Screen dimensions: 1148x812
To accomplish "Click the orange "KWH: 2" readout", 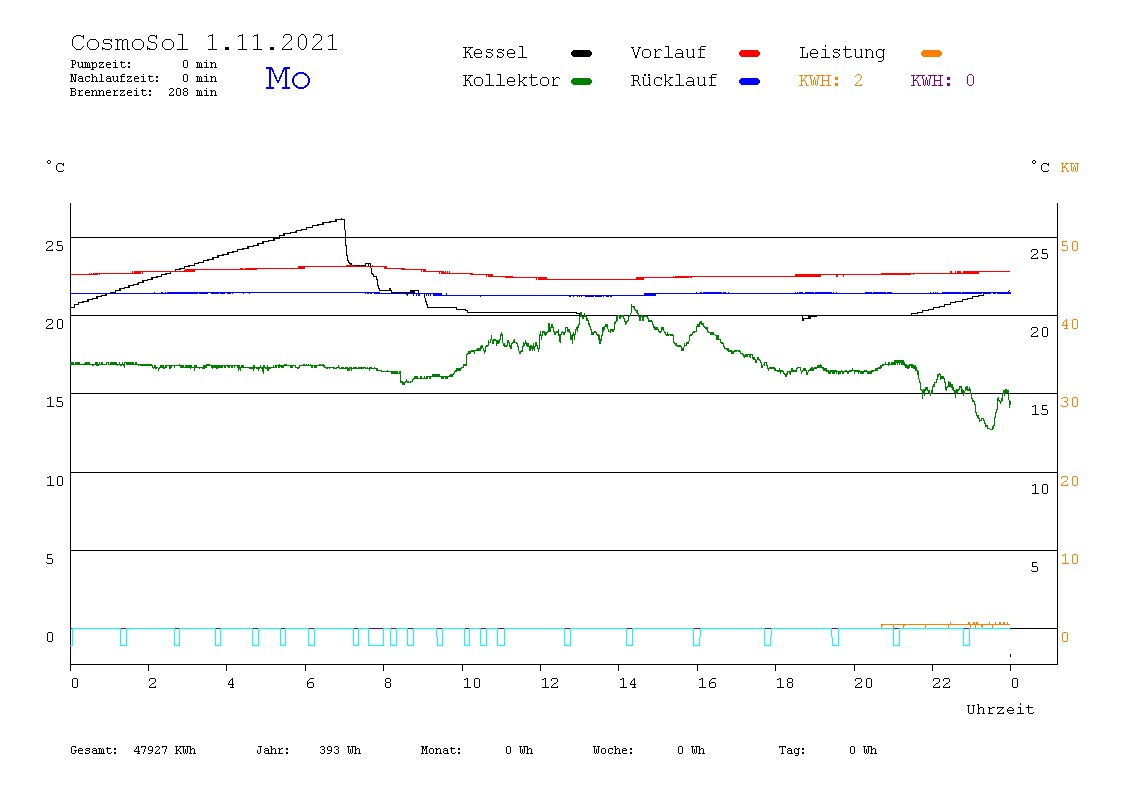I will click(831, 81).
